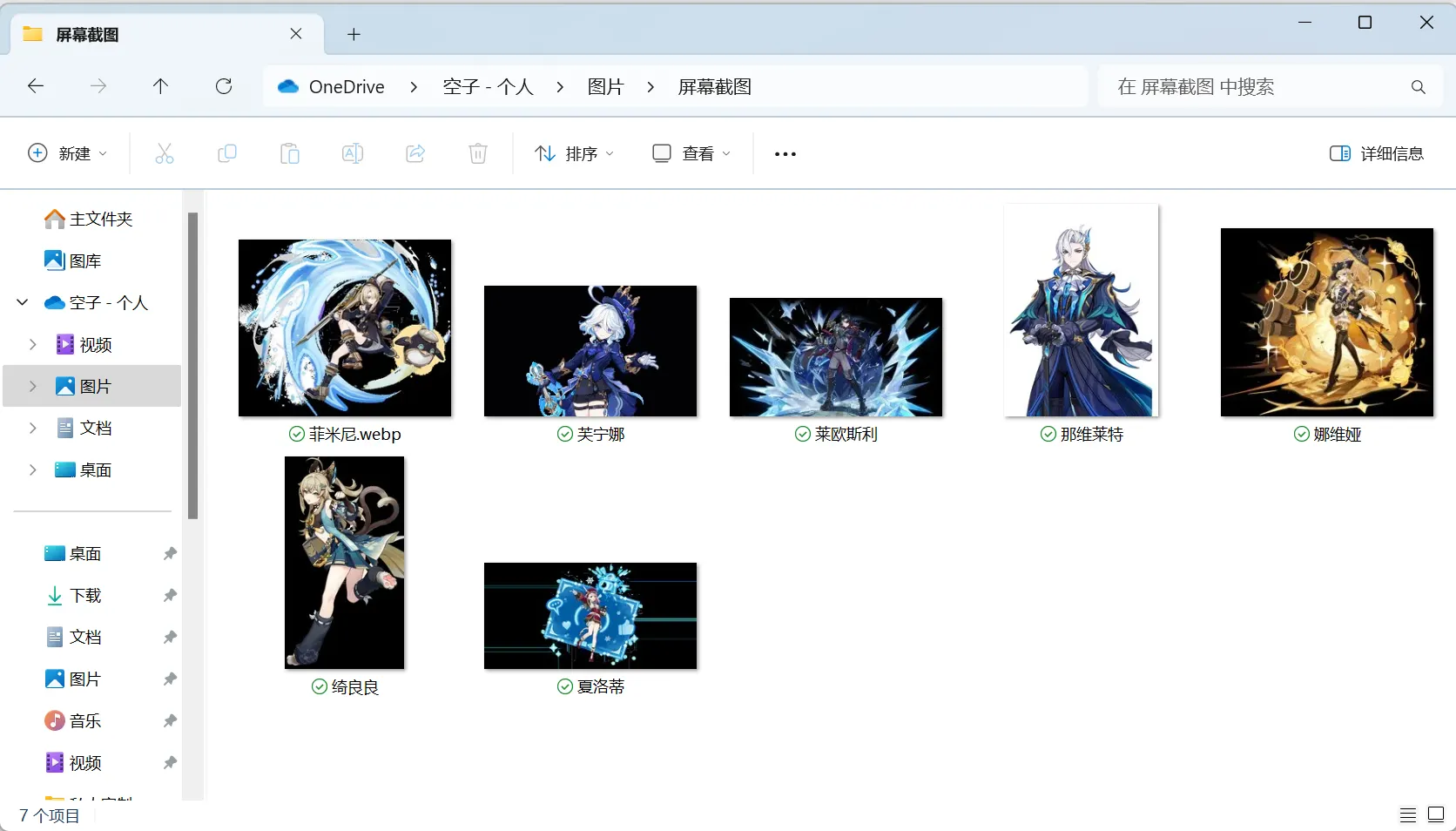
Task: Click the Rename icon in toolbar
Action: pos(353,154)
